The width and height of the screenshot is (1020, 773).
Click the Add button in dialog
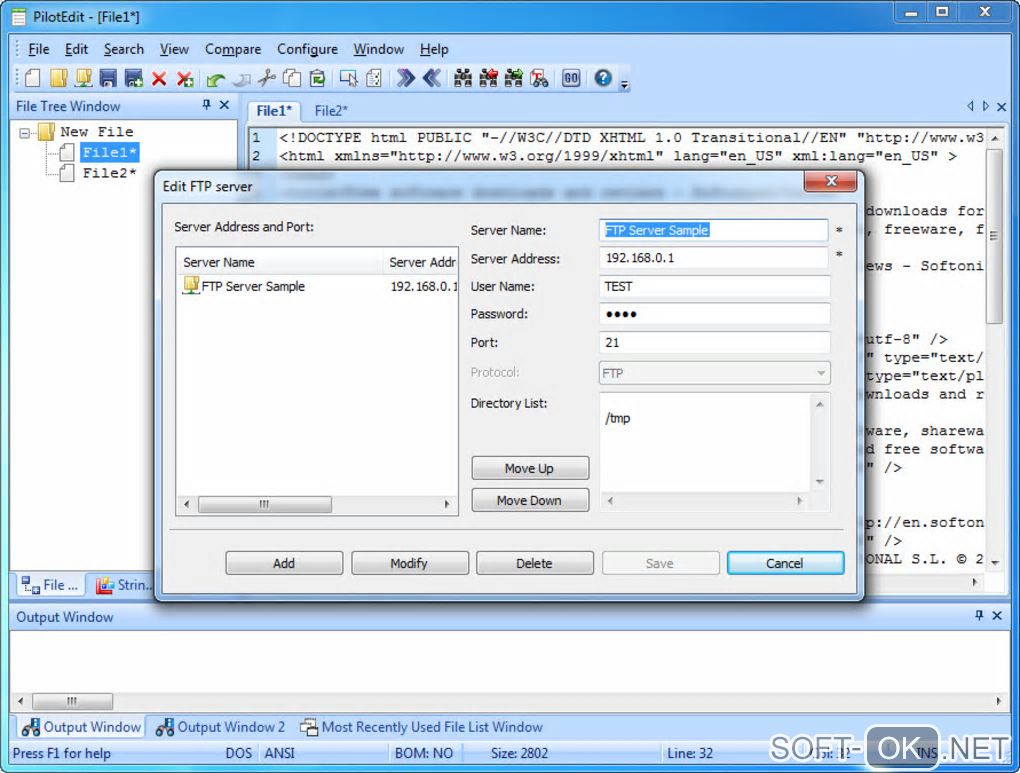pyautogui.click(x=284, y=563)
